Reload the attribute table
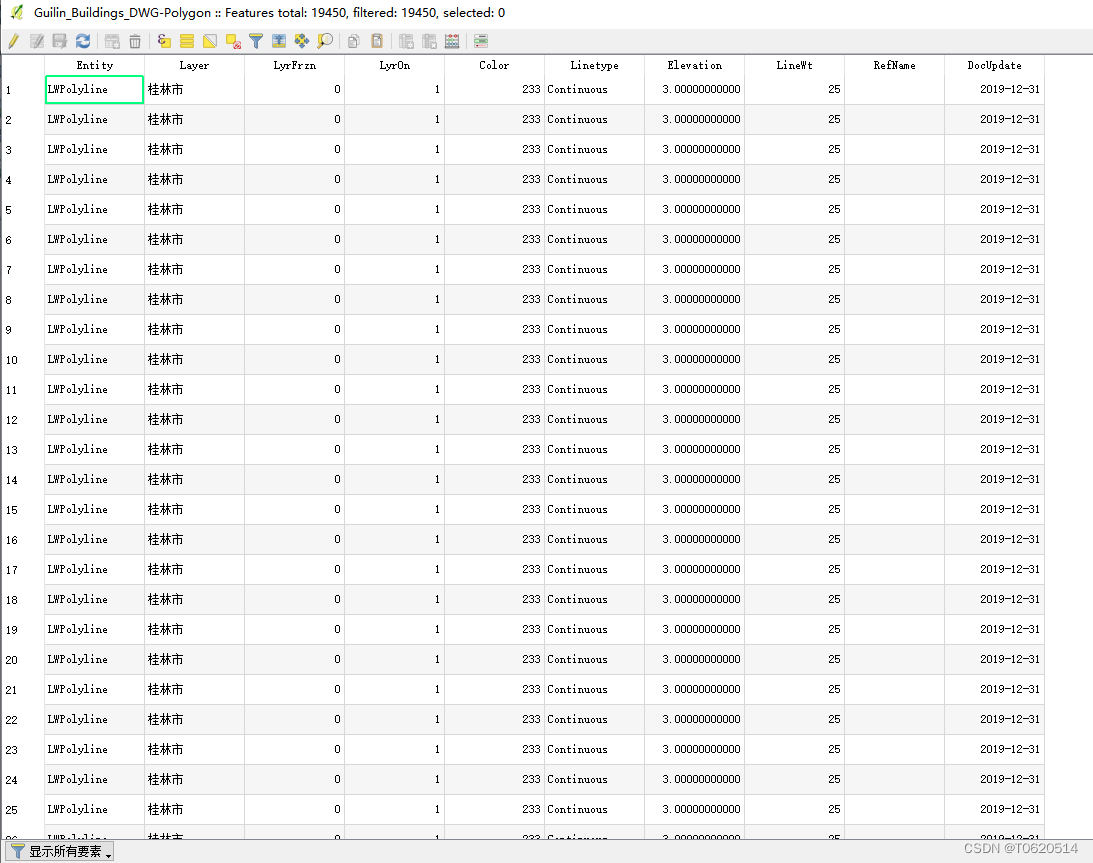Image resolution: width=1093 pixels, height=863 pixels. click(x=83, y=41)
